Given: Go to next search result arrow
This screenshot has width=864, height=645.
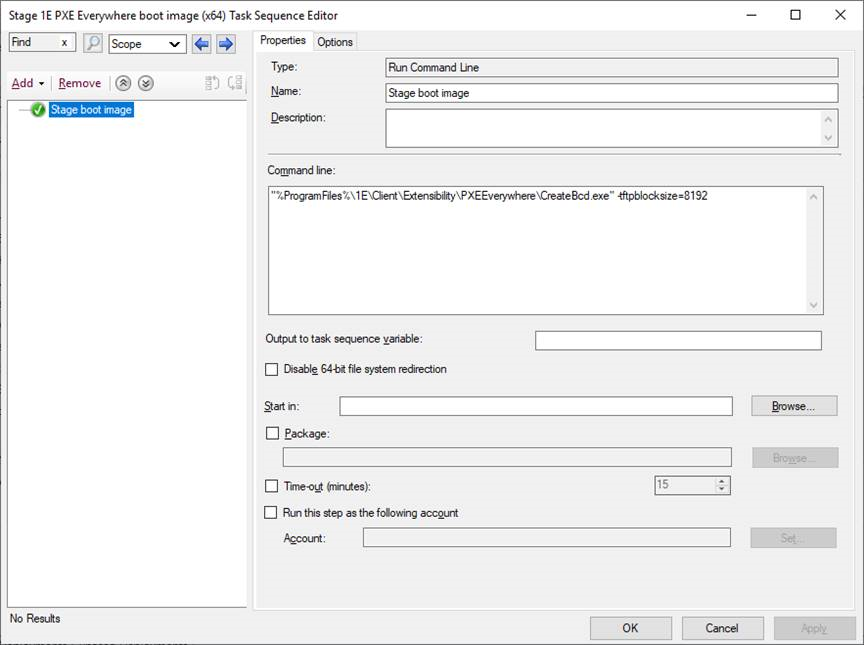Looking at the screenshot, I should coord(225,43).
